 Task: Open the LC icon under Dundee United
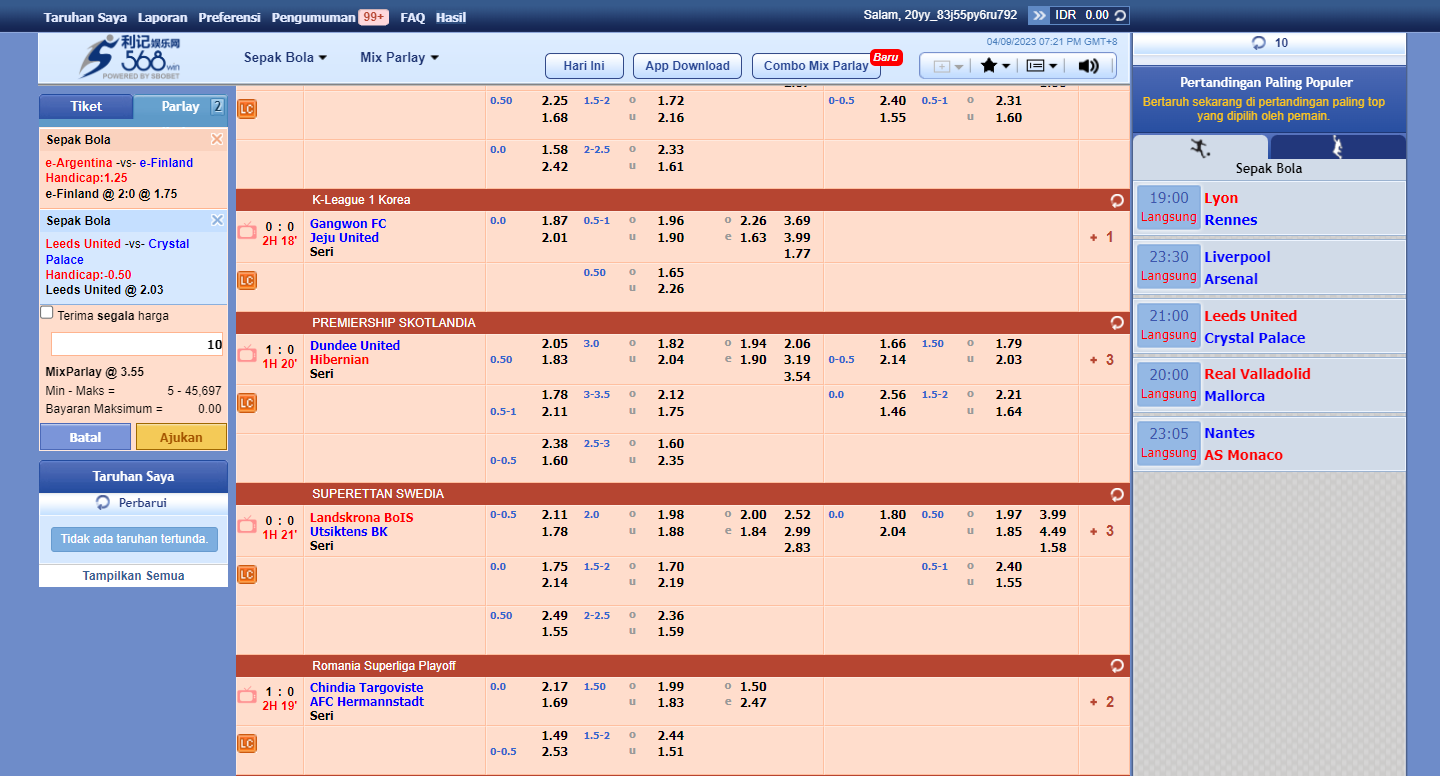(x=247, y=403)
